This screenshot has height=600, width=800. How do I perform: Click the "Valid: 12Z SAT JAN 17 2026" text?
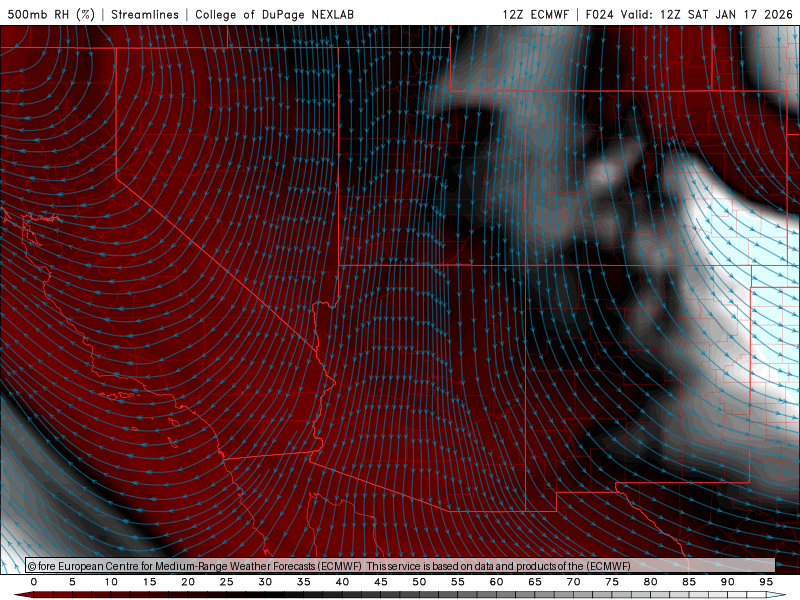[x=707, y=14]
